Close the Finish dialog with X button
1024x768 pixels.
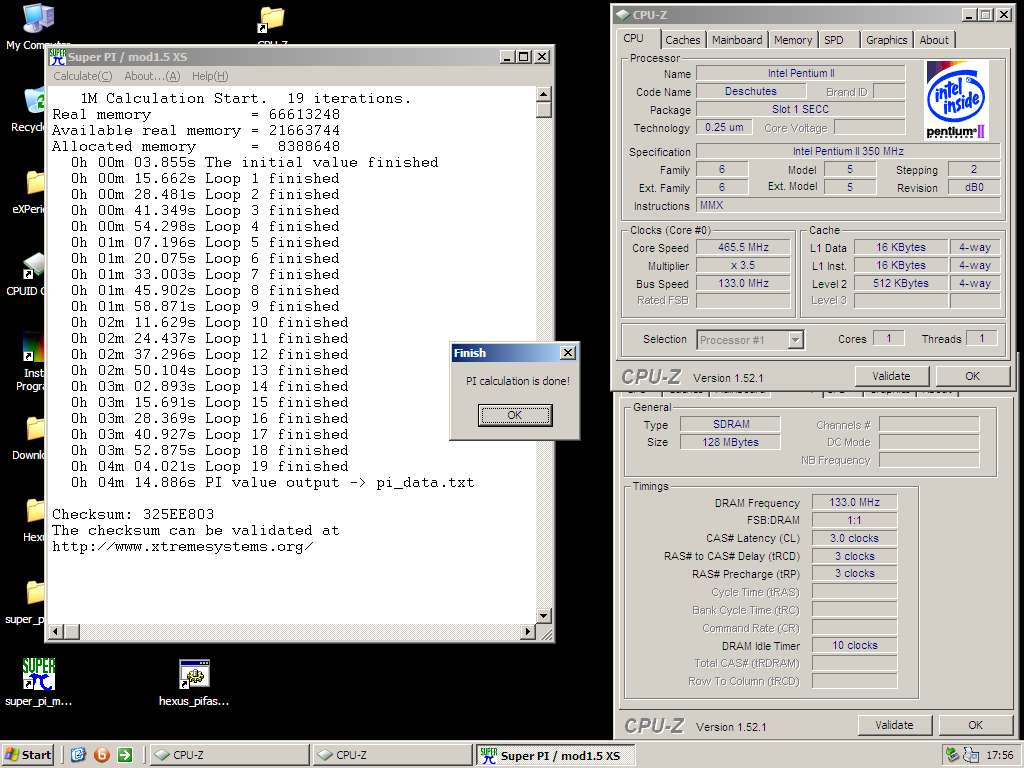point(568,353)
